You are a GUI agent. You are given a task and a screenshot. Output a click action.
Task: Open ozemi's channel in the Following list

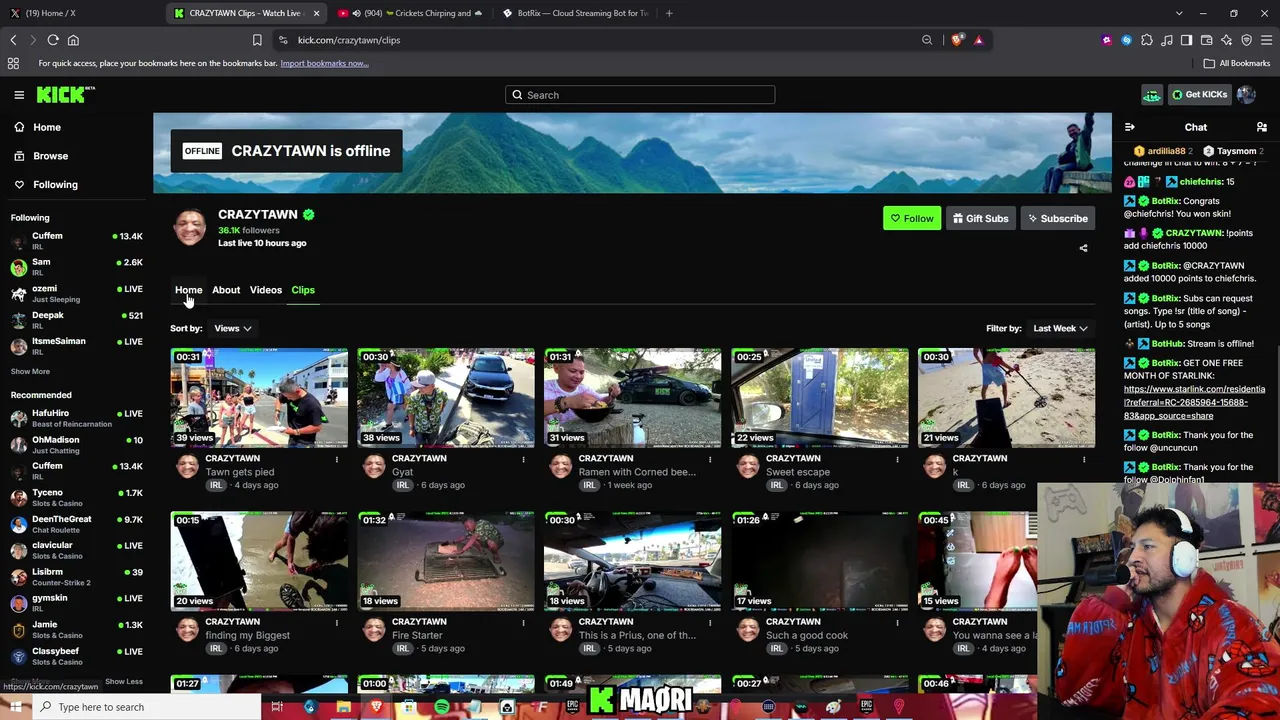click(77, 294)
